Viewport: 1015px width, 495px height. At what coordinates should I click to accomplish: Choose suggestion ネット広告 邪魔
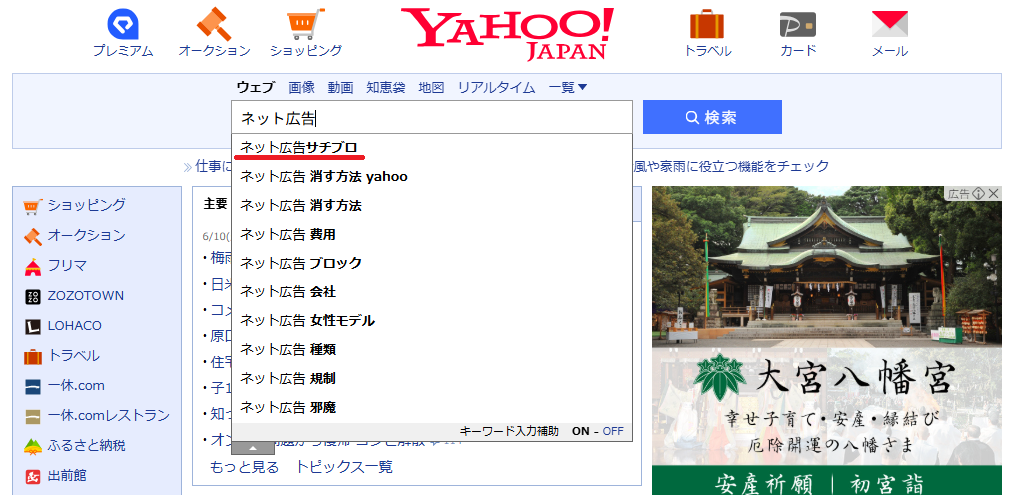(432, 408)
